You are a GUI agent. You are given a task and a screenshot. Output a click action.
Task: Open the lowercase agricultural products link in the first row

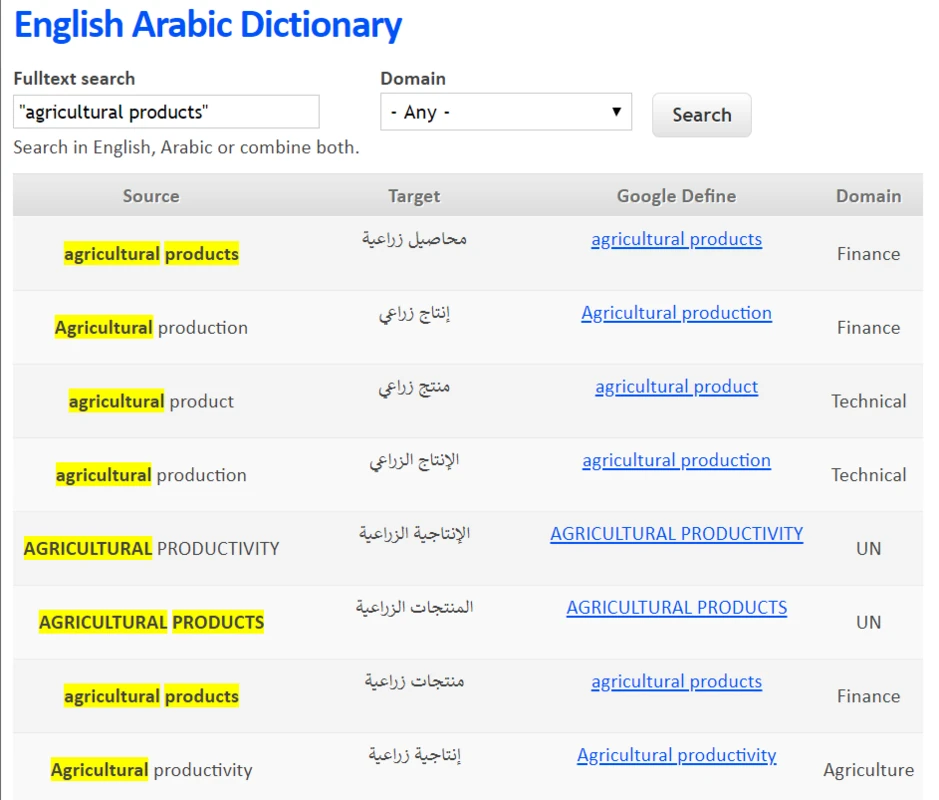[x=677, y=239]
